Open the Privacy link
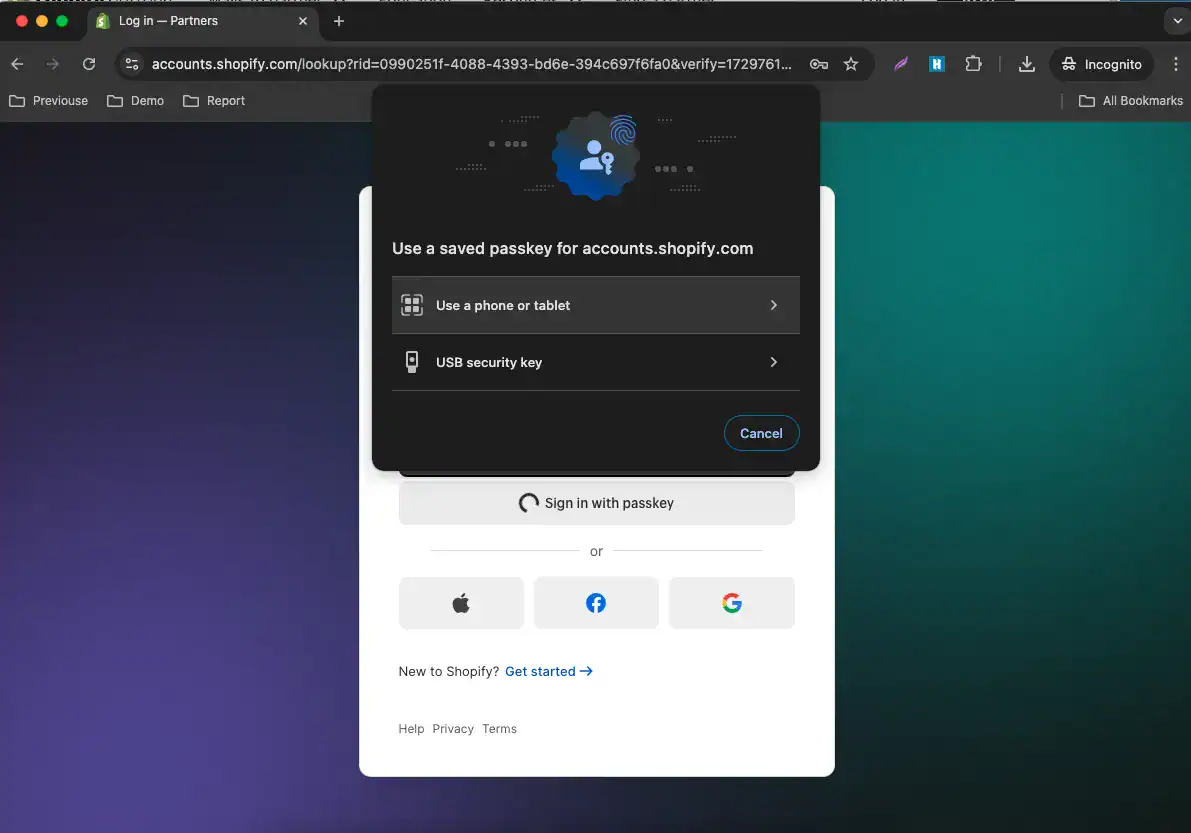 453,729
